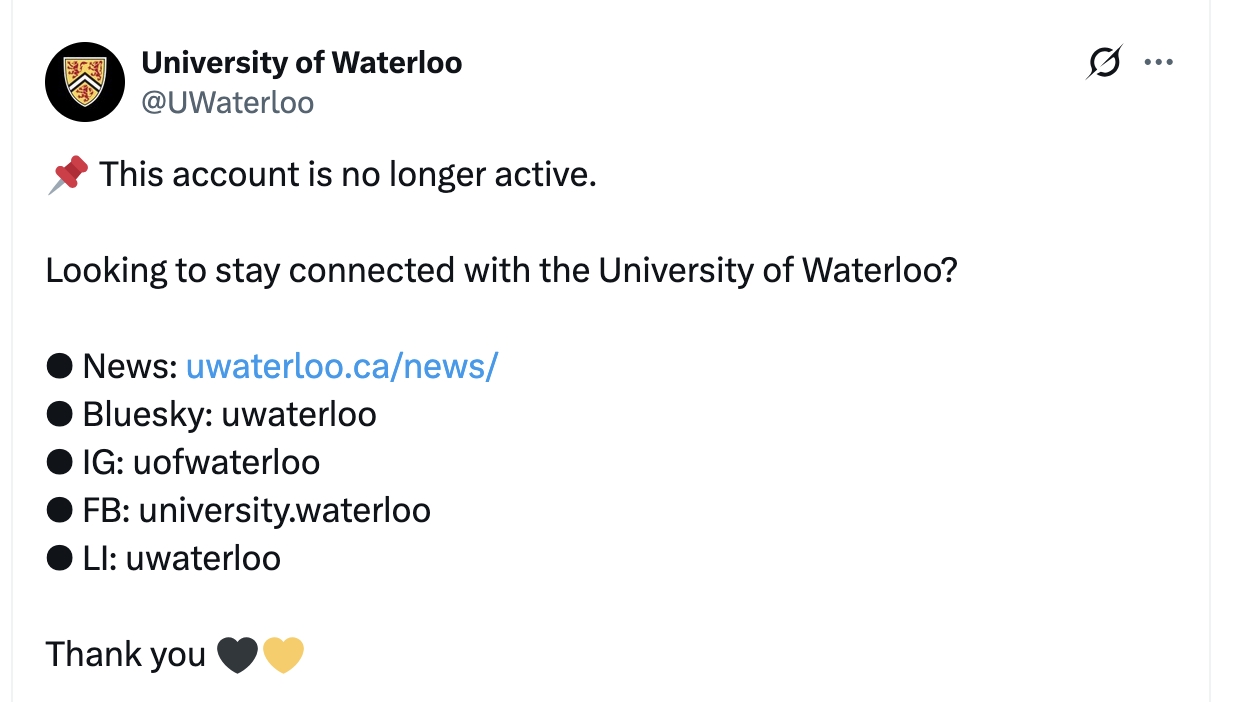The image size is (1250, 702).
Task: Open the three-dot more options menu
Action: coord(1158,63)
